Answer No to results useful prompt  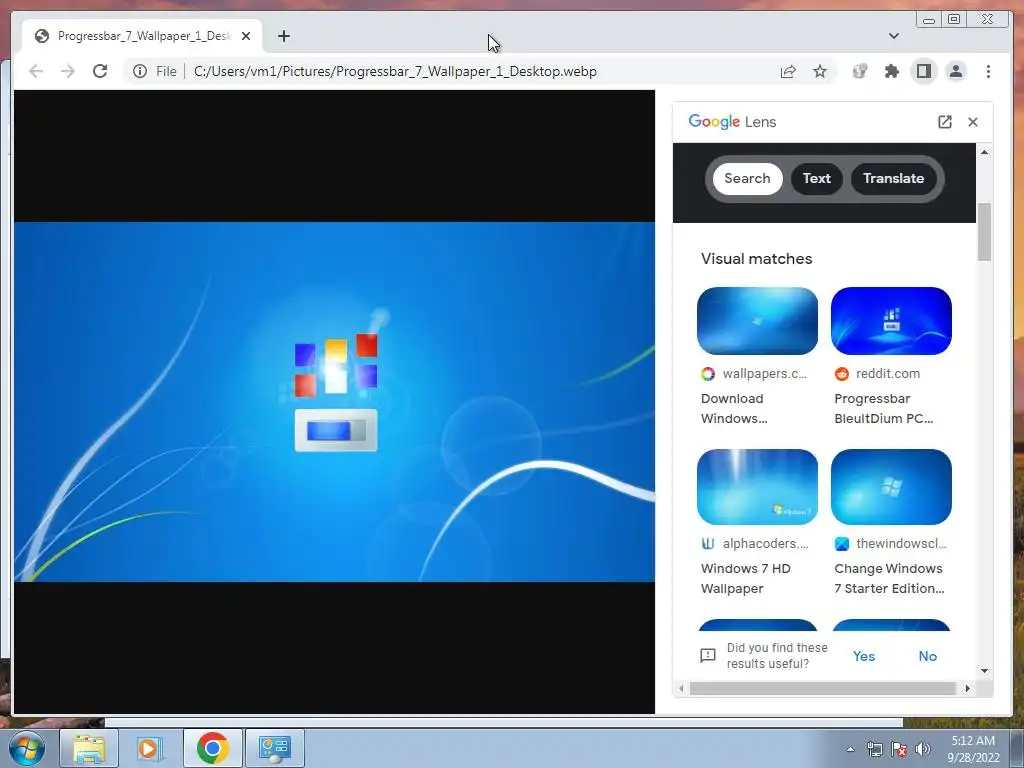927,656
